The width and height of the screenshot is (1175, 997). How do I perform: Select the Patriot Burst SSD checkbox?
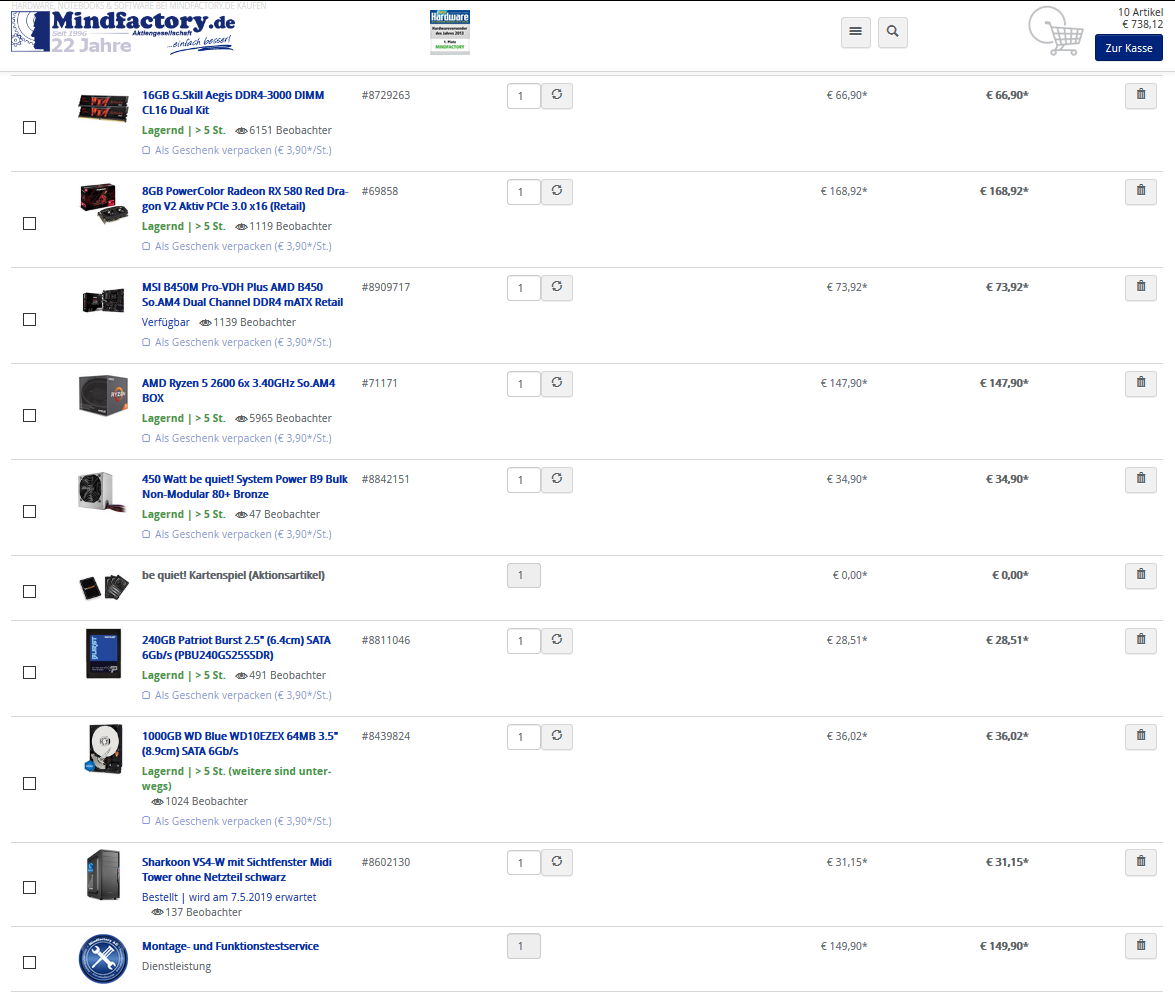[x=29, y=672]
